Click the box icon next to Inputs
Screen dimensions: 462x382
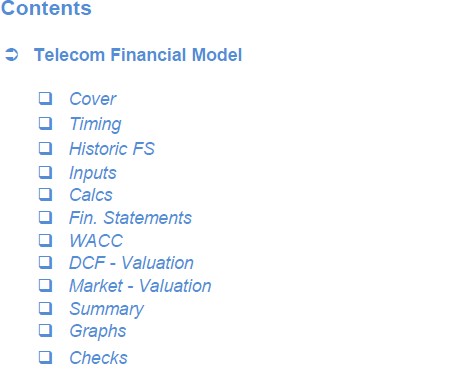coord(46,172)
